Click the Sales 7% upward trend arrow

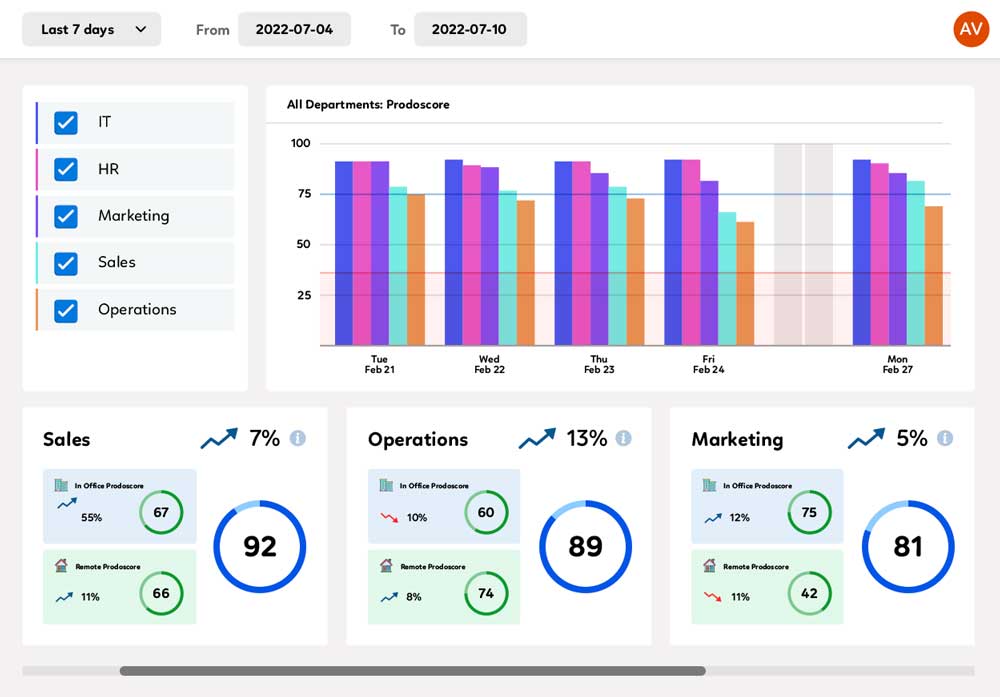click(x=219, y=438)
